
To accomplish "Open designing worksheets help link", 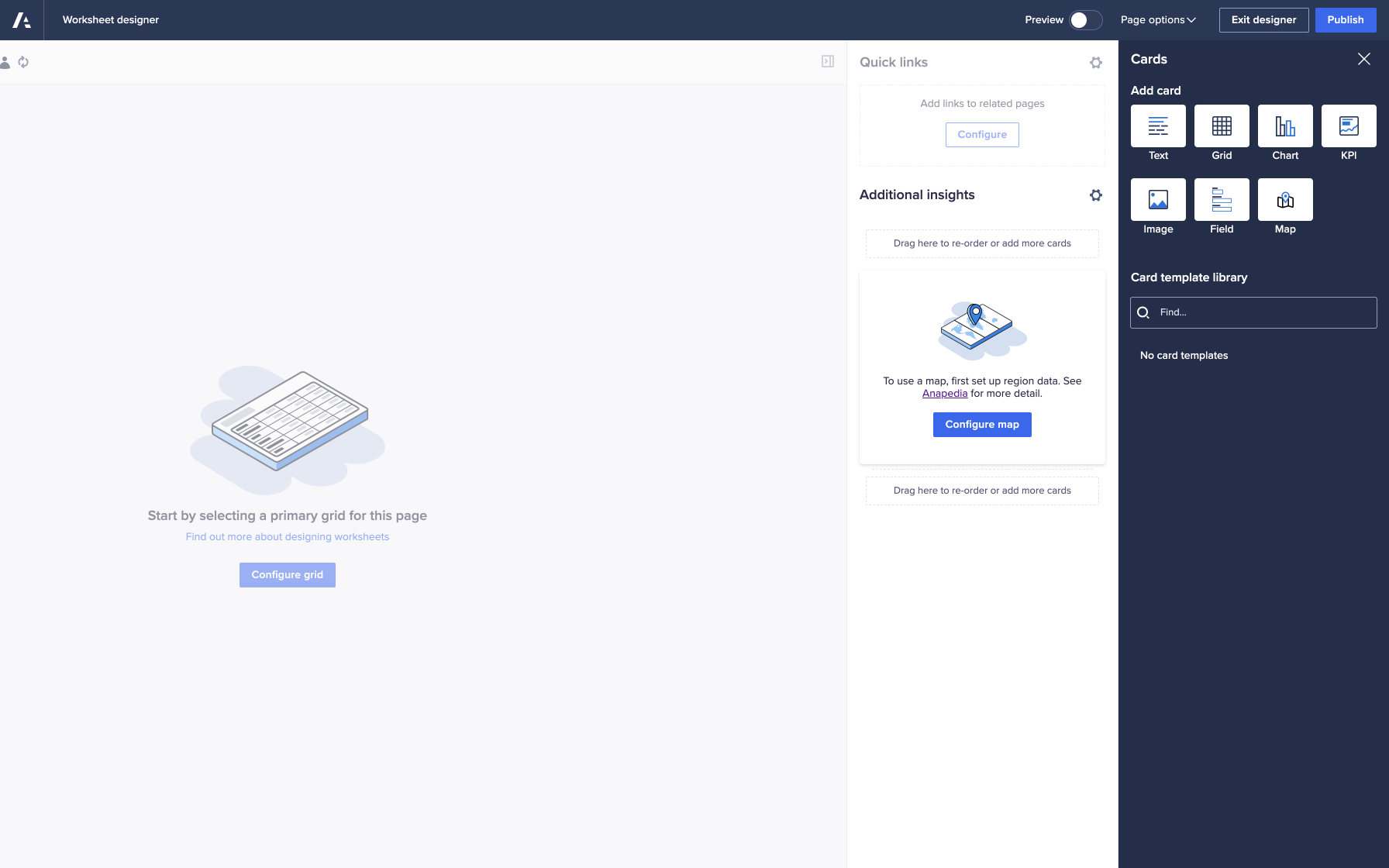I will pyautogui.click(x=288, y=537).
